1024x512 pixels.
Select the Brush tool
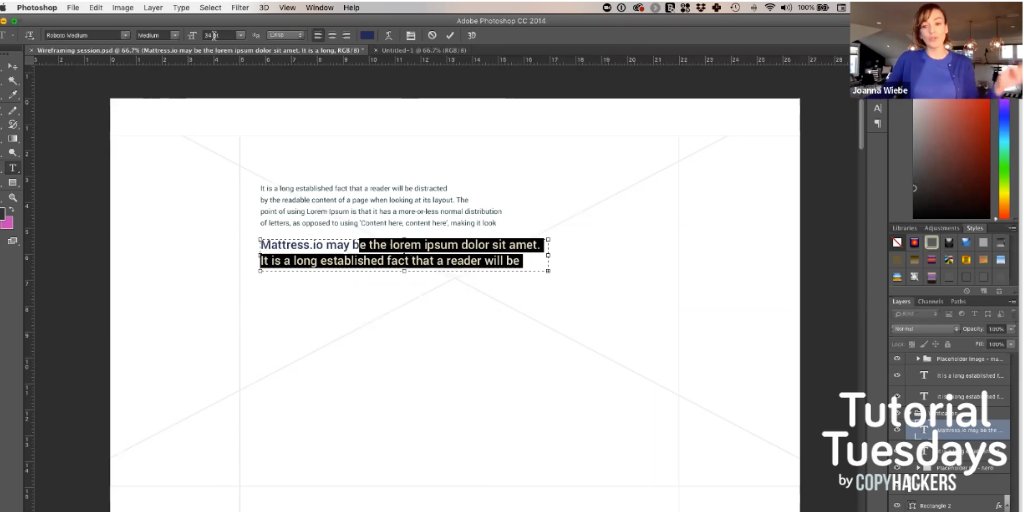pos(12,110)
